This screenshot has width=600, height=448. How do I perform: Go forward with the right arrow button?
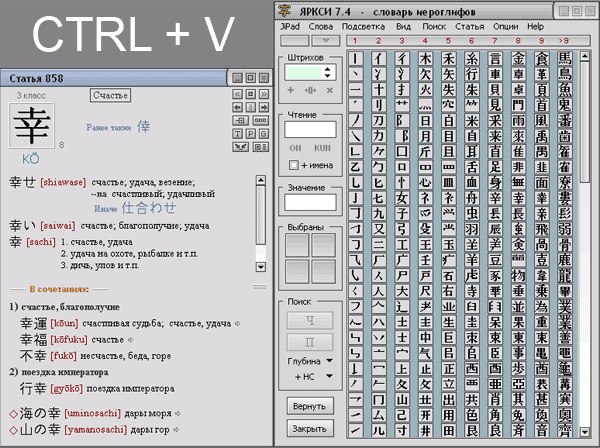[264, 107]
